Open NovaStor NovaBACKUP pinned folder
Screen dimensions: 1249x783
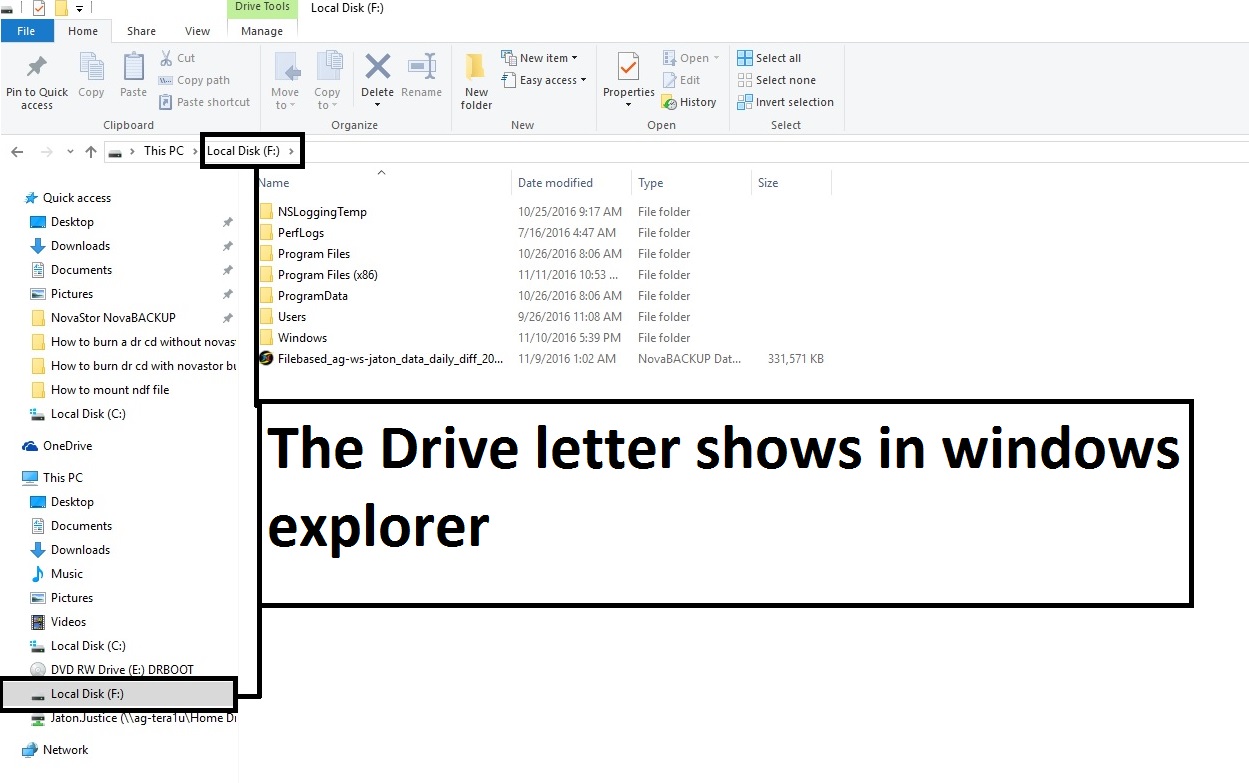click(113, 318)
